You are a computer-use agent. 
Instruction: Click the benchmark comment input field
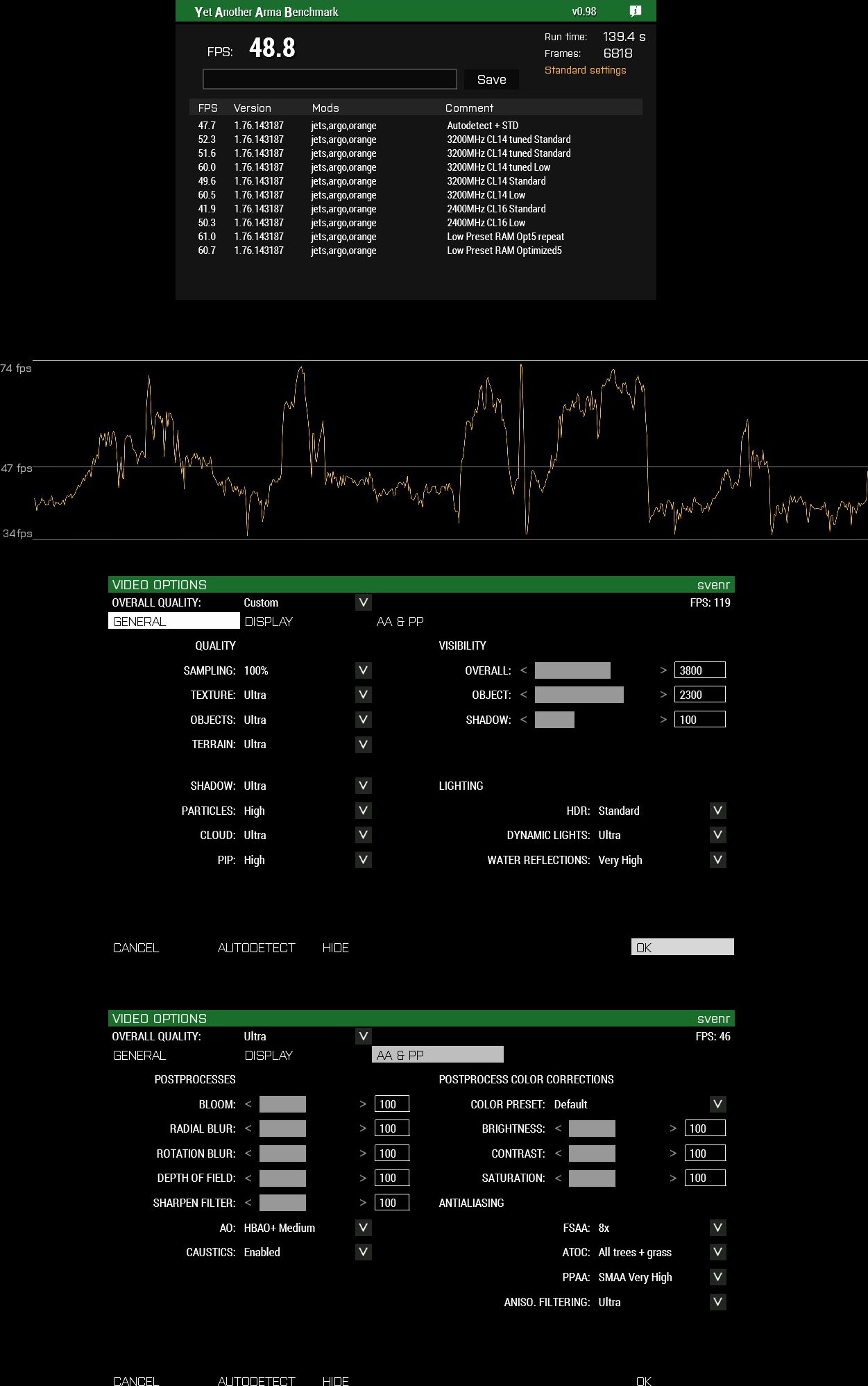point(330,79)
